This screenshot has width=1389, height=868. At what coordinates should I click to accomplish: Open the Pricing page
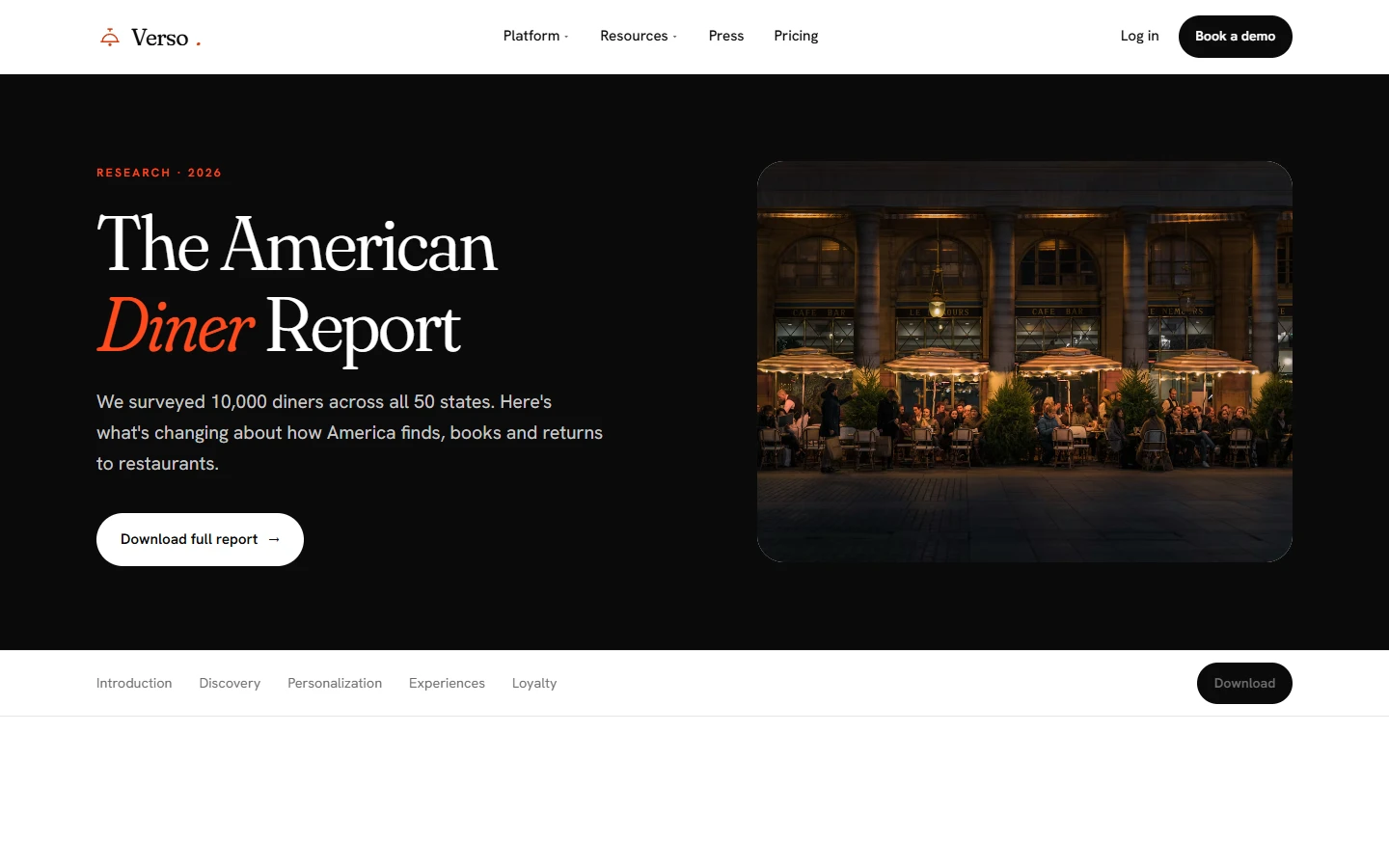(x=796, y=36)
